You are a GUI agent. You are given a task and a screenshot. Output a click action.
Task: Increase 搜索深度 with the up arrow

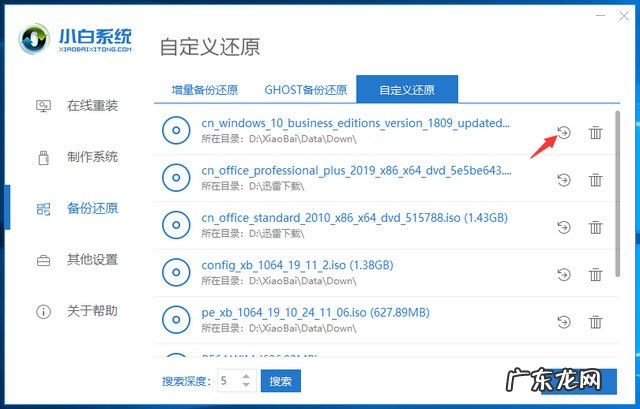click(x=246, y=376)
